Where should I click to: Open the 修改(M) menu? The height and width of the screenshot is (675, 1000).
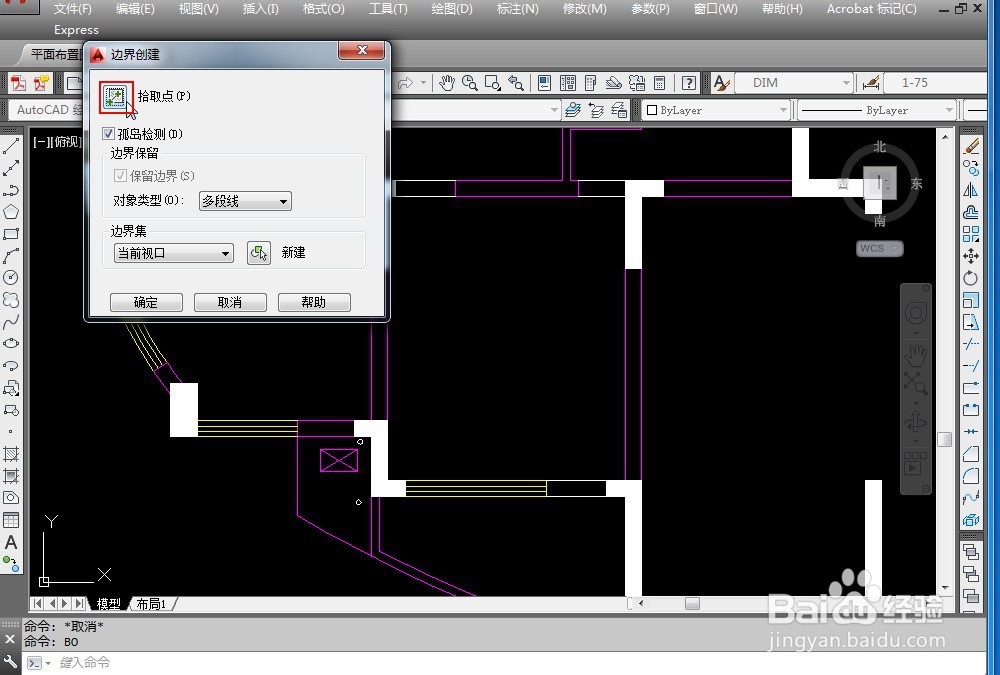(x=585, y=9)
